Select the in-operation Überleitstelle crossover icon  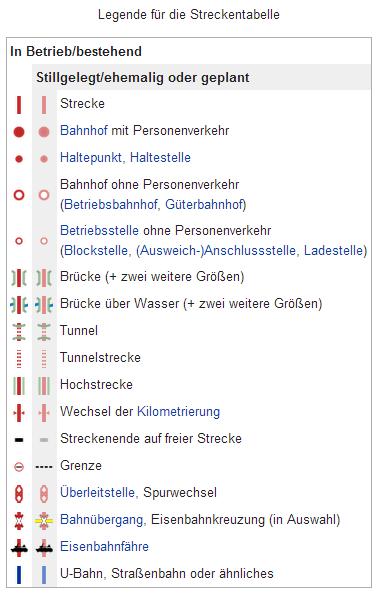point(19,493)
